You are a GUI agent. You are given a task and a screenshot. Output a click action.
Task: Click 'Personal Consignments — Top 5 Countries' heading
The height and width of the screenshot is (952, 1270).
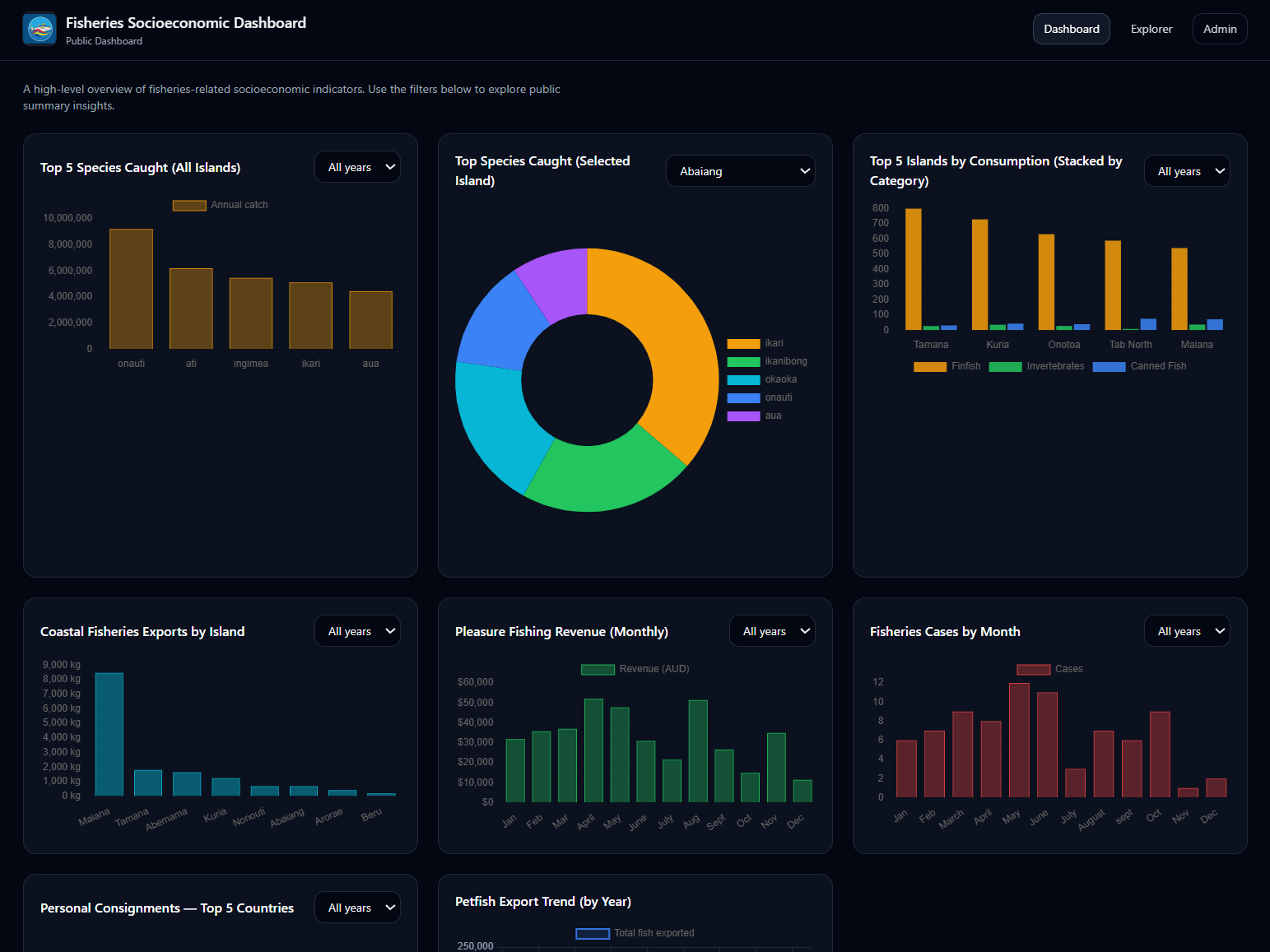pyautogui.click(x=167, y=908)
